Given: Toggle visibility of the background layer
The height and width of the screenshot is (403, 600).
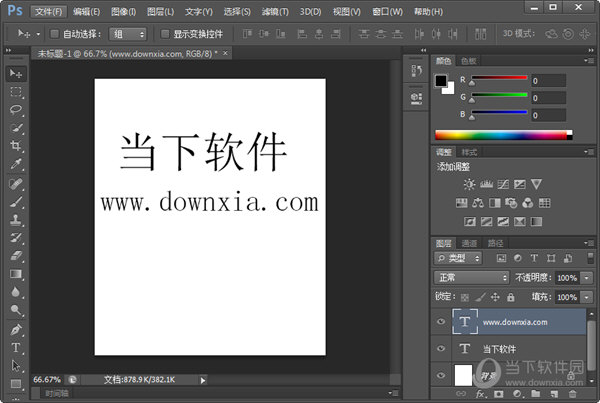Looking at the screenshot, I should click(441, 375).
